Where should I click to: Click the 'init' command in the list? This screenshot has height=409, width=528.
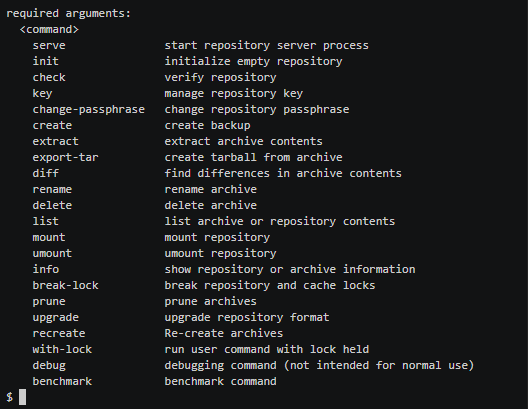45,61
